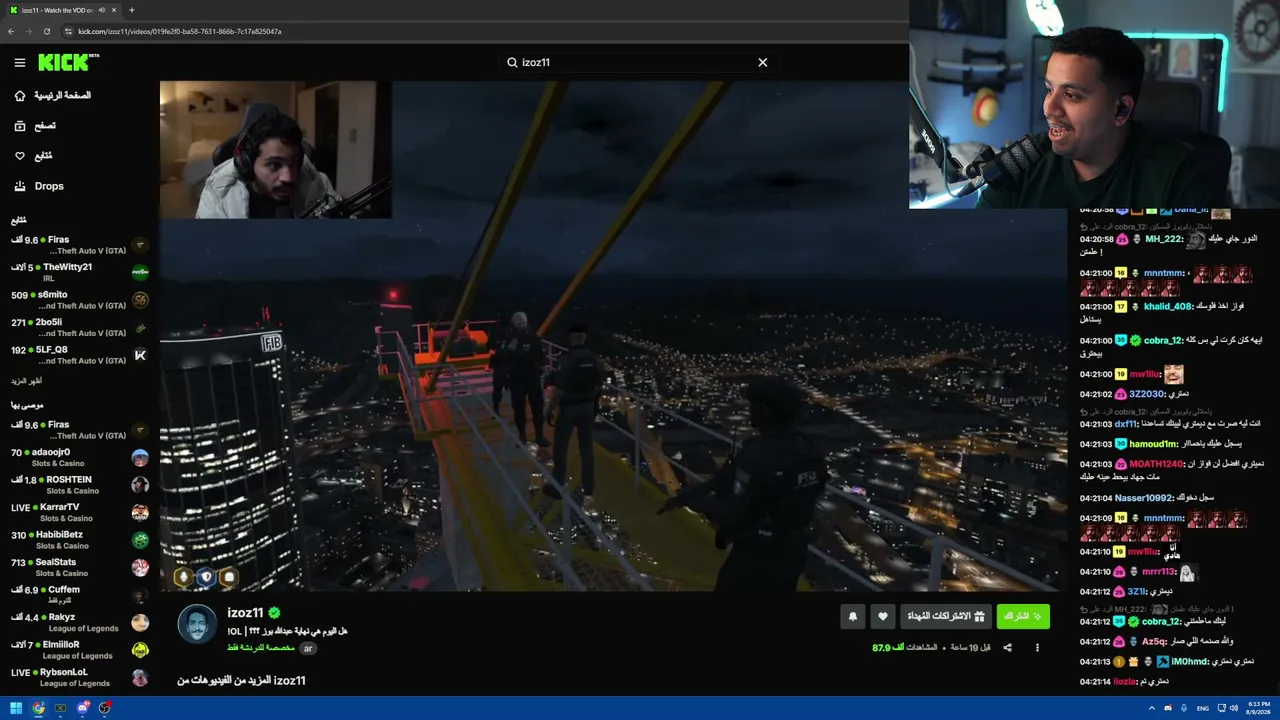This screenshot has height=720, width=1280.
Task: Open ElmiilloR recommended channel
Action: click(x=80, y=650)
